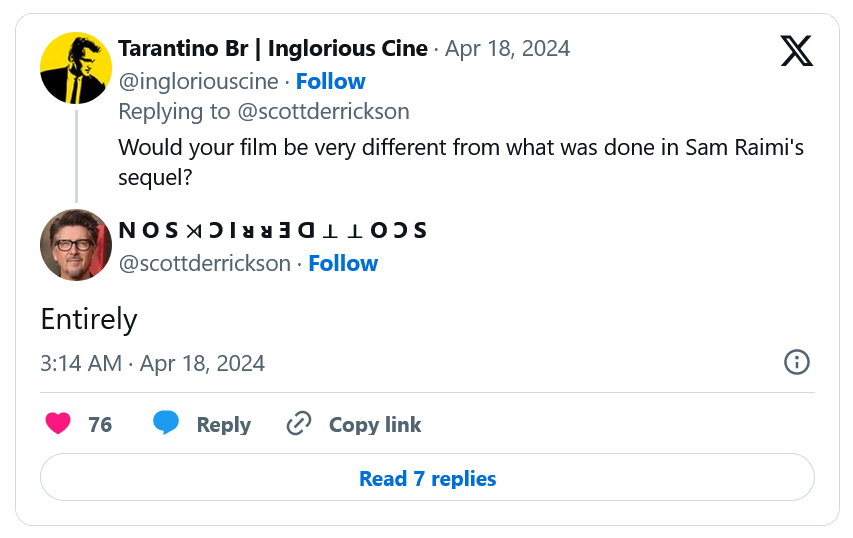
Task: Click the upside-down Scott Derrickson display name
Action: pos(273,230)
